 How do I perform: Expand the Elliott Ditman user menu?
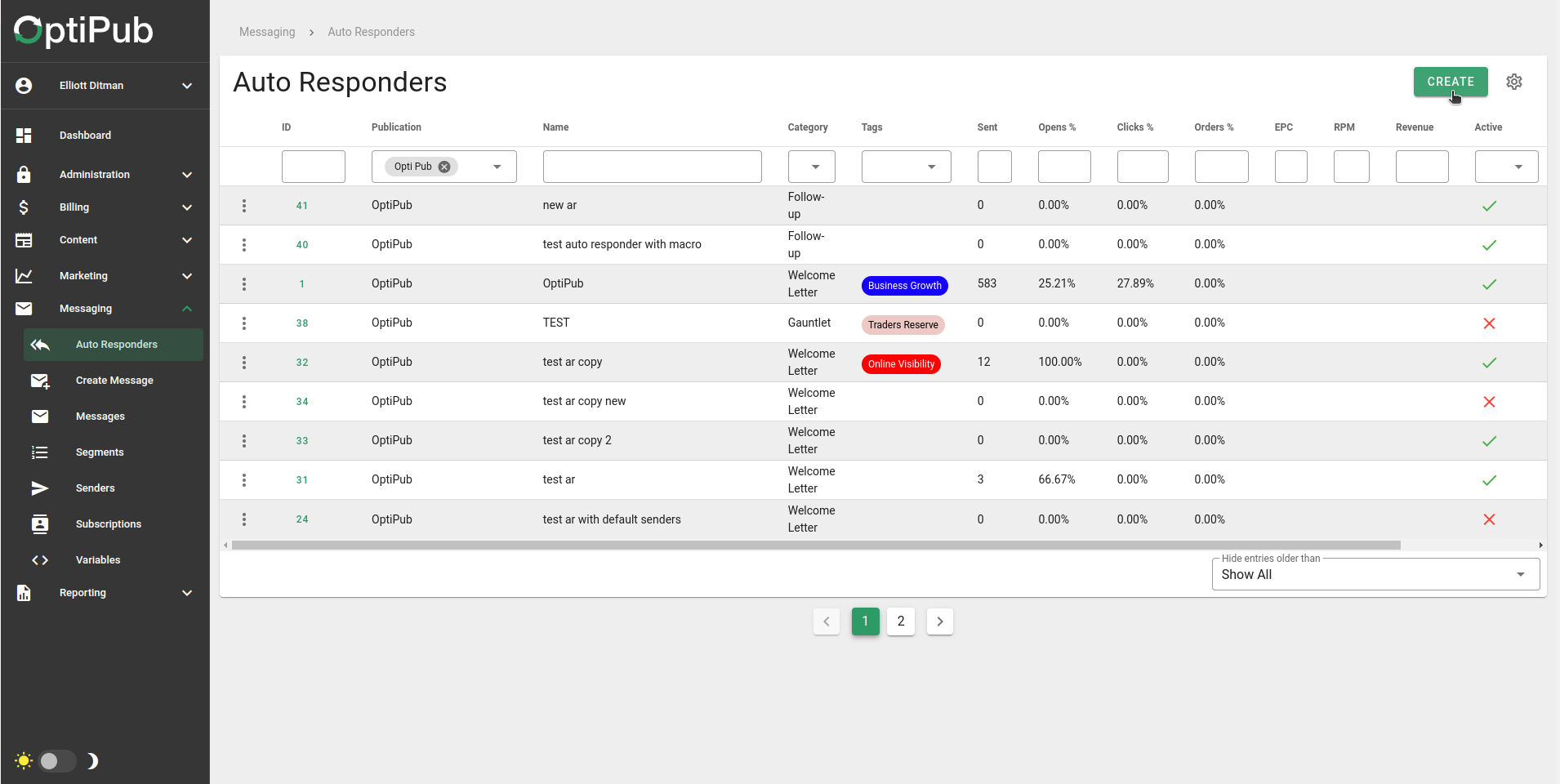tap(187, 86)
